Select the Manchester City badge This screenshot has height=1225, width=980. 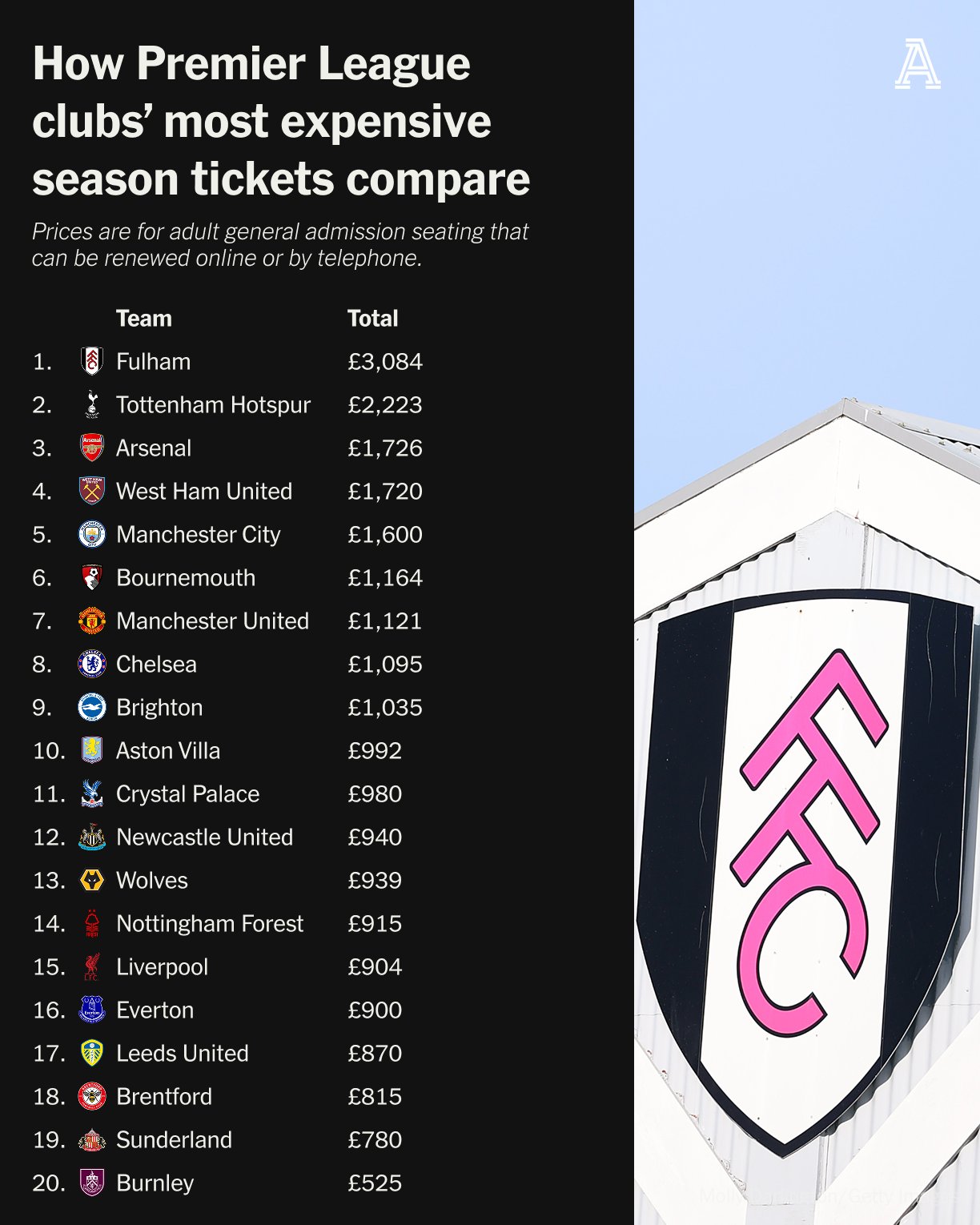click(x=92, y=534)
